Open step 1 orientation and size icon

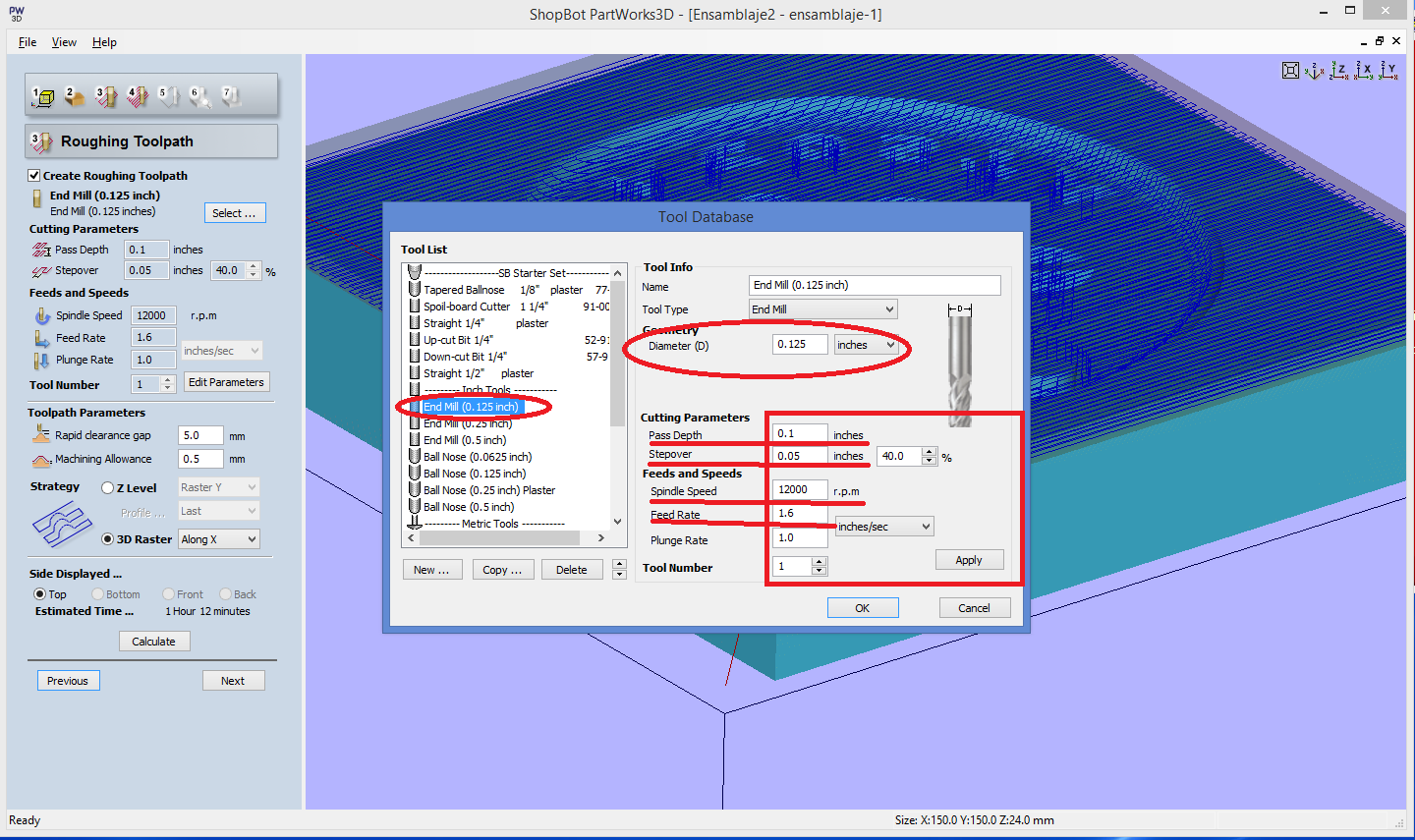43,96
